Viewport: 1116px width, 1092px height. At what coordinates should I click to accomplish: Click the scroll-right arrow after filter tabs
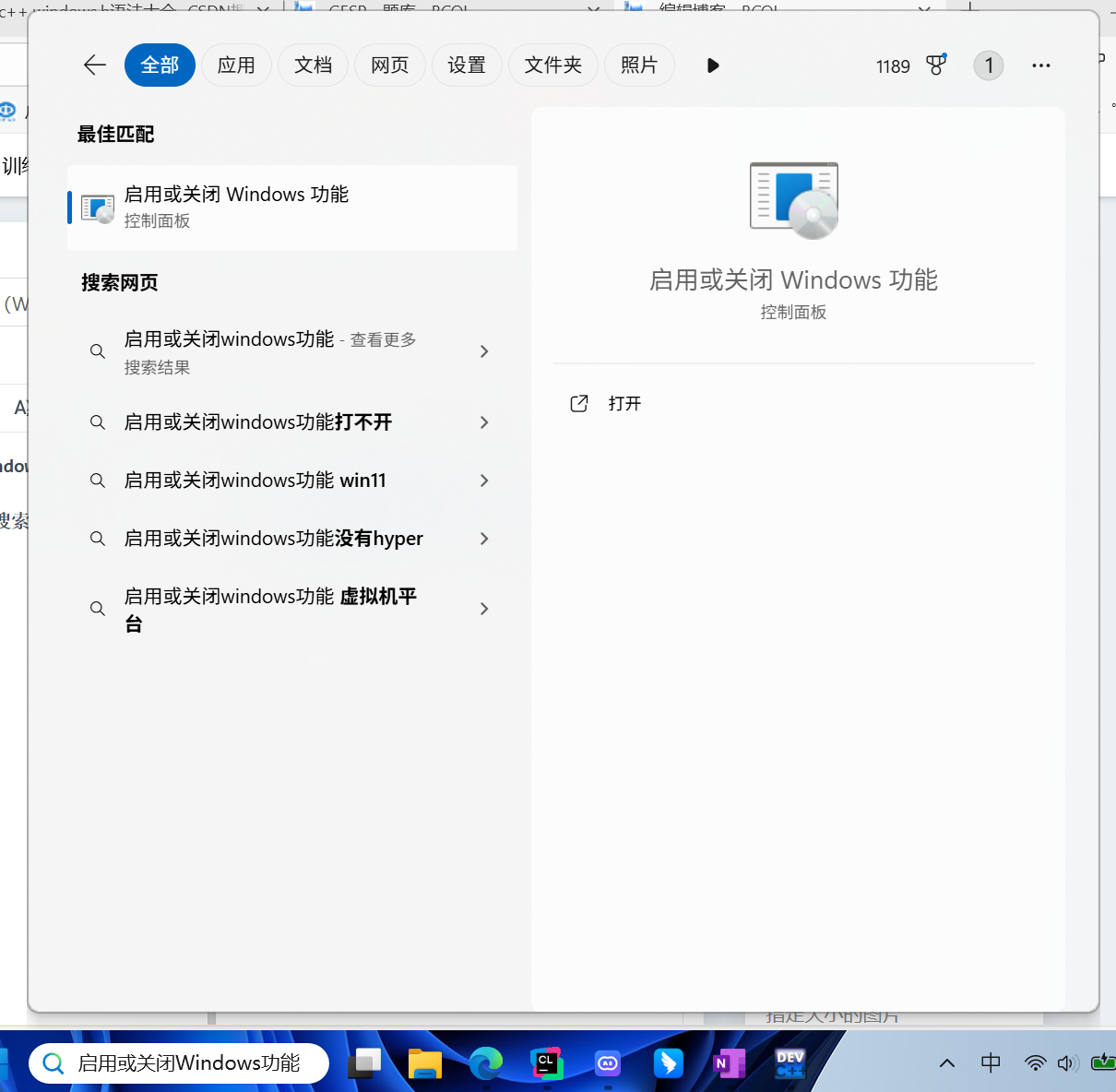point(712,65)
